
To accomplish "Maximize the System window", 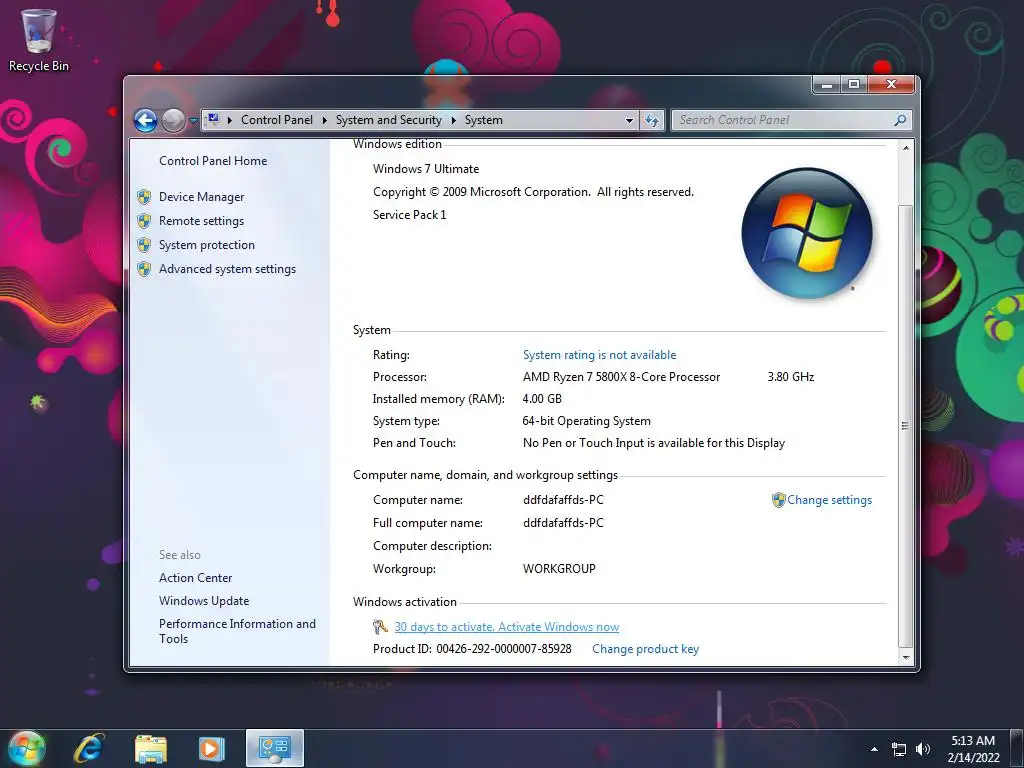I will click(x=854, y=84).
